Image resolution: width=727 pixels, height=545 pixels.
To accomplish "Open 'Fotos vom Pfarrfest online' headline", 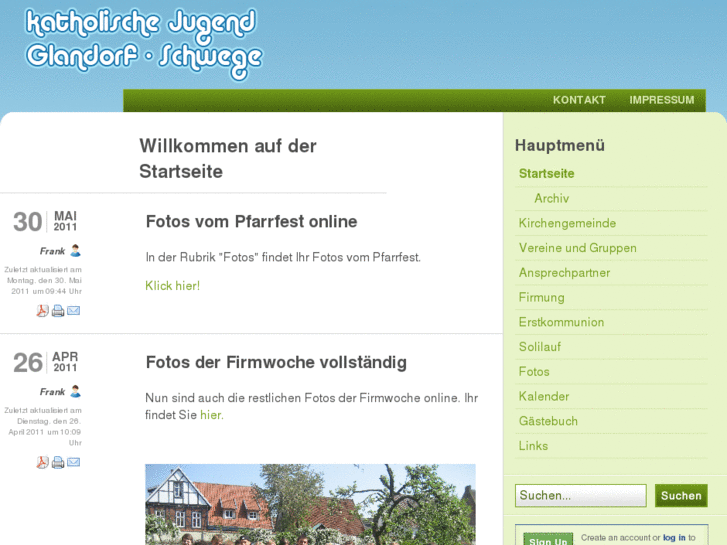I will (x=251, y=222).
